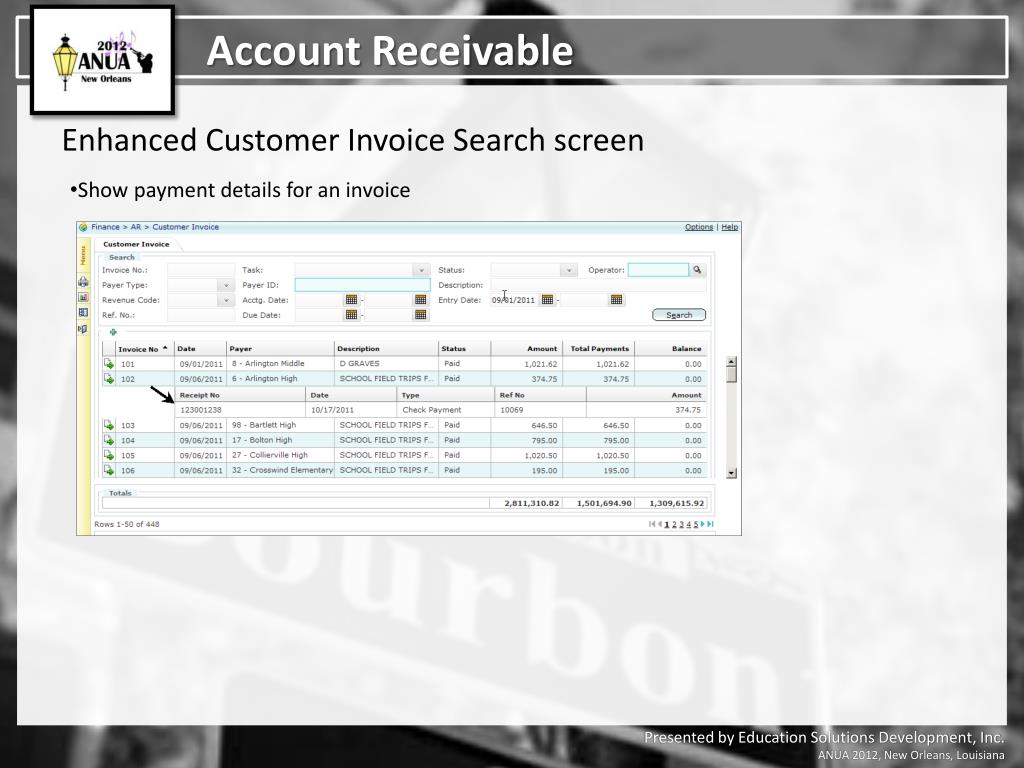Viewport: 1024px width, 768px height.
Task: Click the export icon at the sidebar bottom
Action: pyautogui.click(x=83, y=329)
